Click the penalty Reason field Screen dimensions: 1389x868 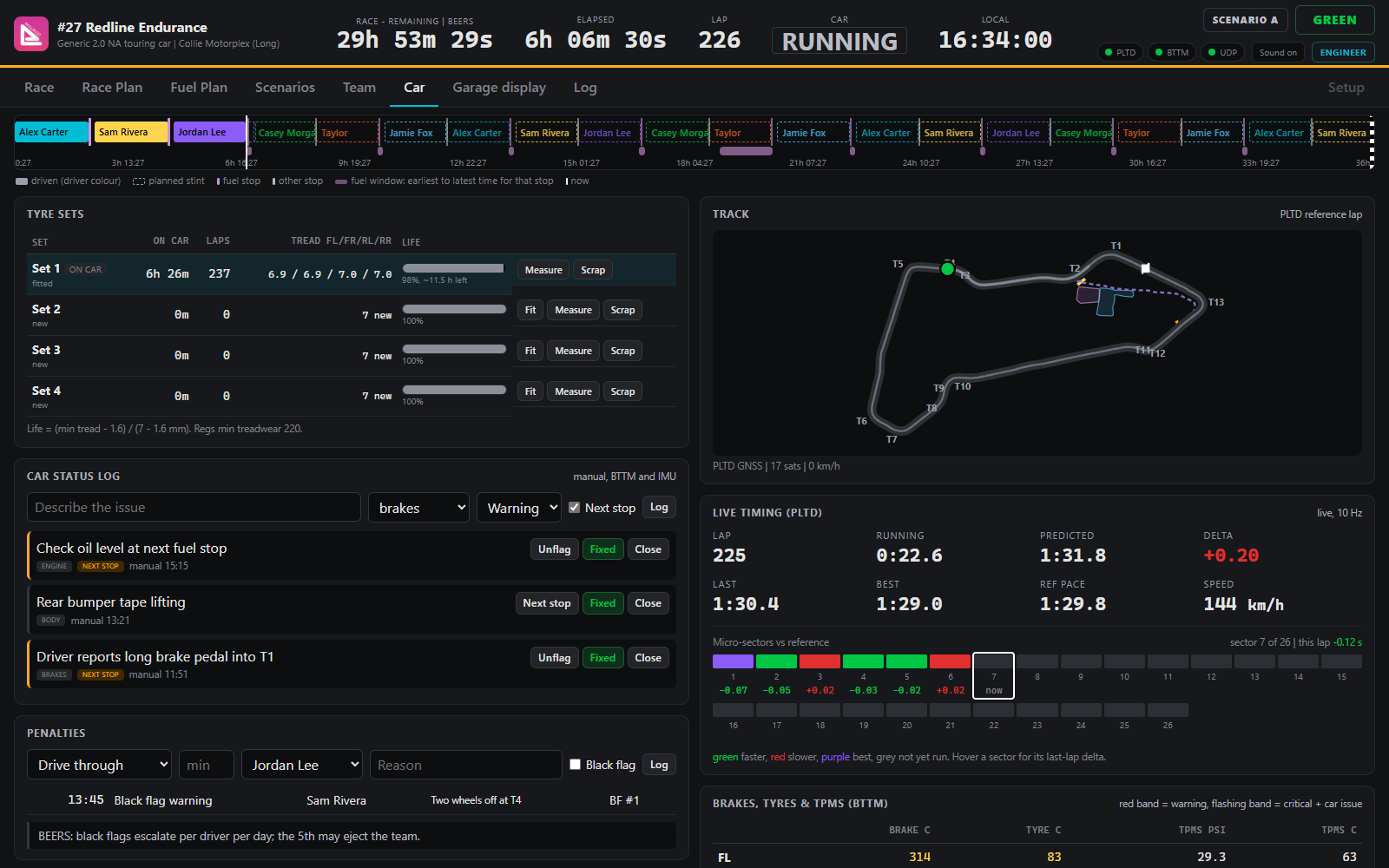(x=465, y=765)
